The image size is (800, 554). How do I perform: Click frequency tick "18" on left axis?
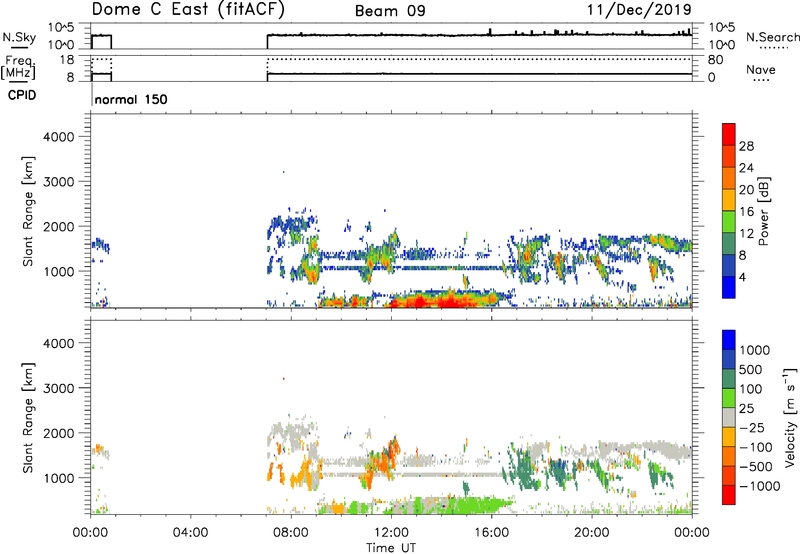pos(67,60)
